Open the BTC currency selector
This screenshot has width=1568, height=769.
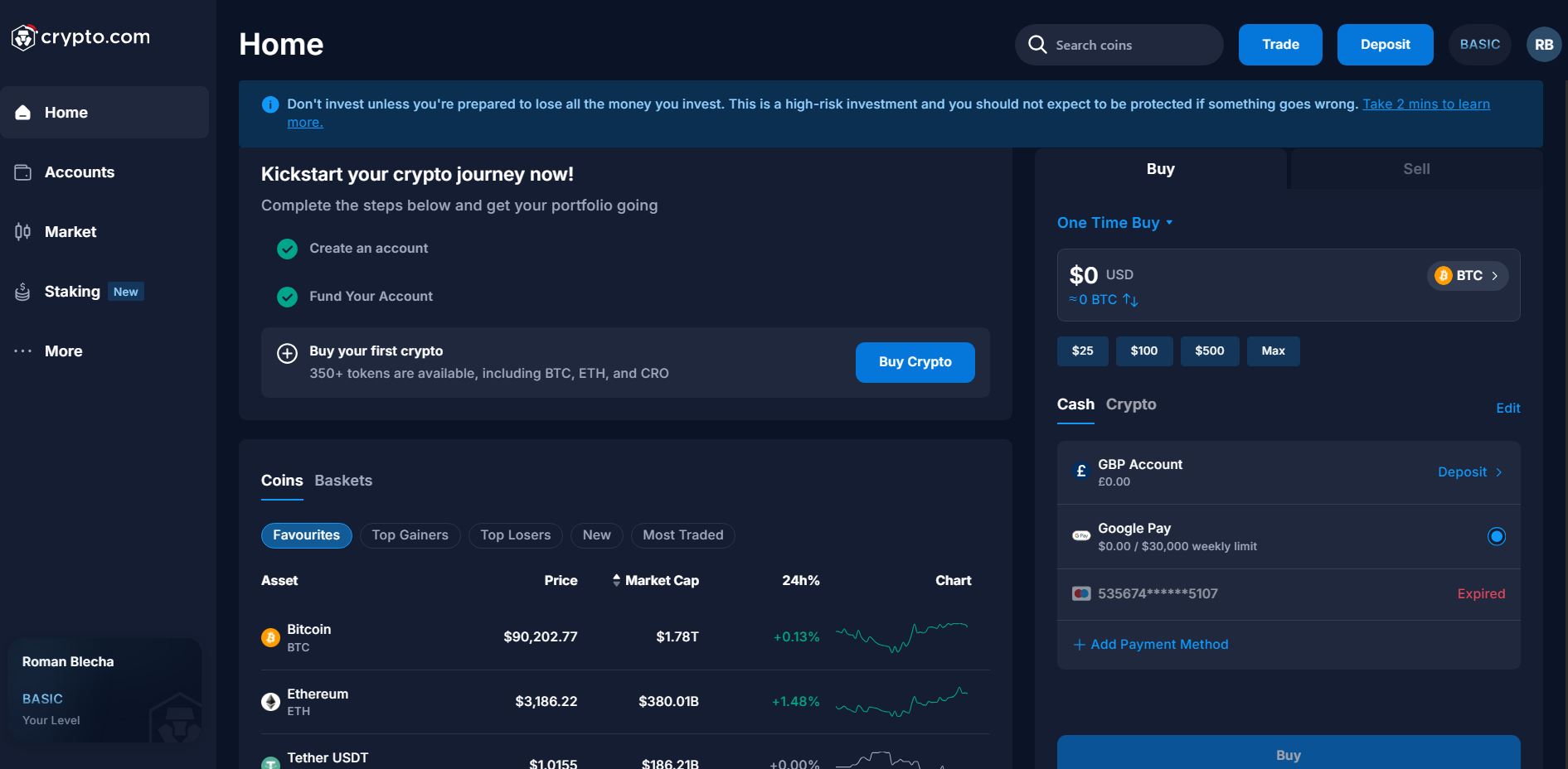coord(1466,275)
